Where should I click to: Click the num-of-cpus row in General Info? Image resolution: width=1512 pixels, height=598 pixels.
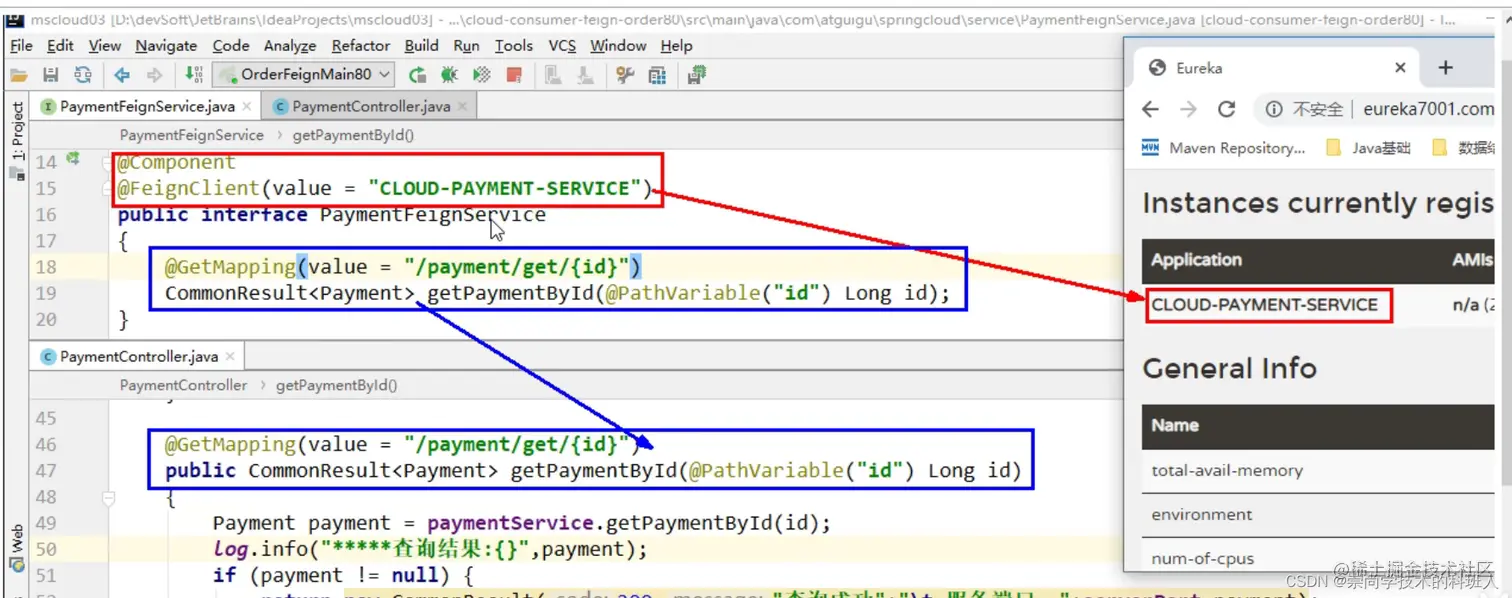[x=1318, y=558]
